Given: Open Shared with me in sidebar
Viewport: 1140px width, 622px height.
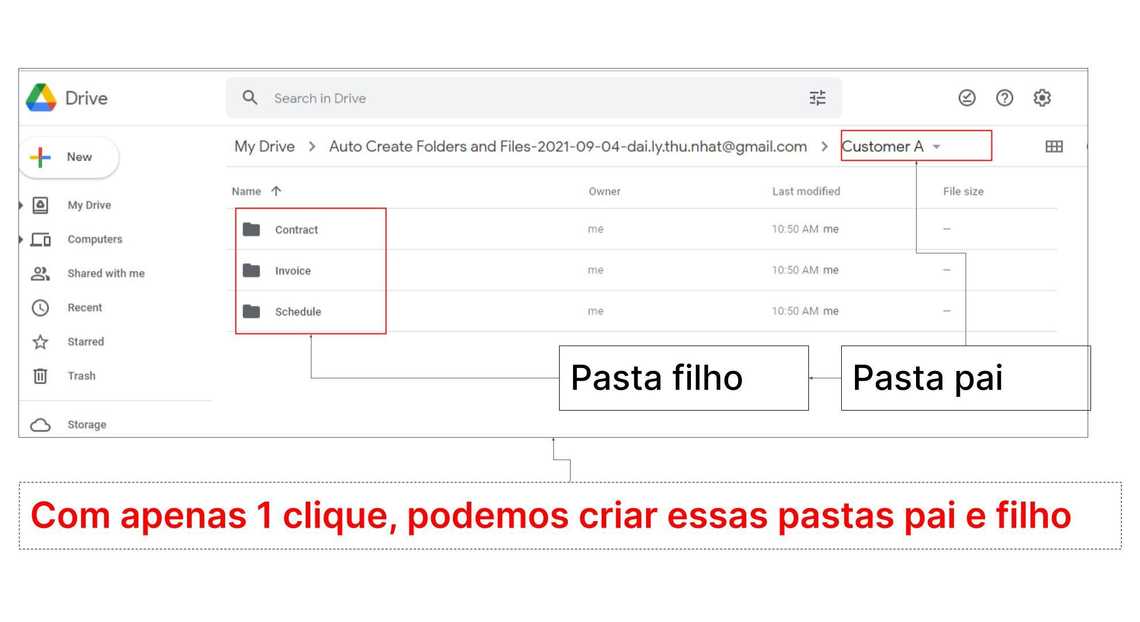Looking at the screenshot, I should tap(106, 273).
